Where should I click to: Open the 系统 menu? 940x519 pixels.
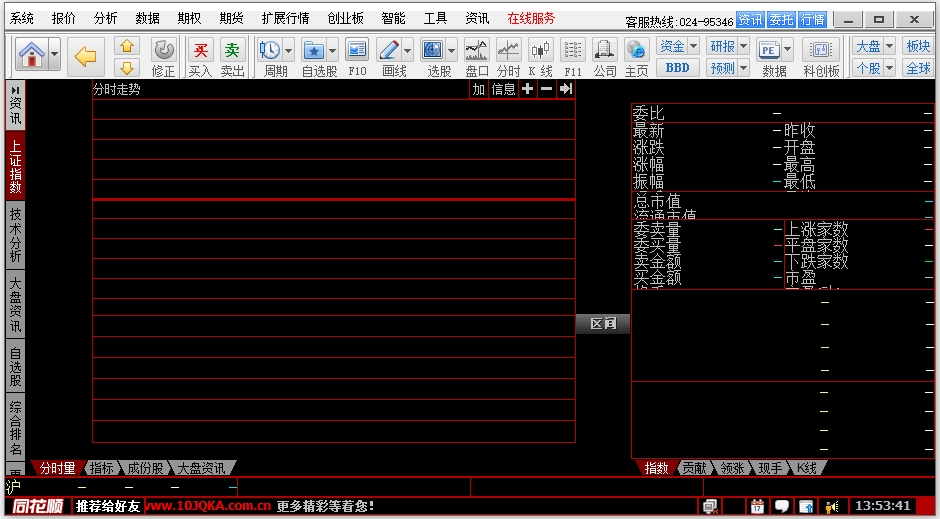pos(22,19)
